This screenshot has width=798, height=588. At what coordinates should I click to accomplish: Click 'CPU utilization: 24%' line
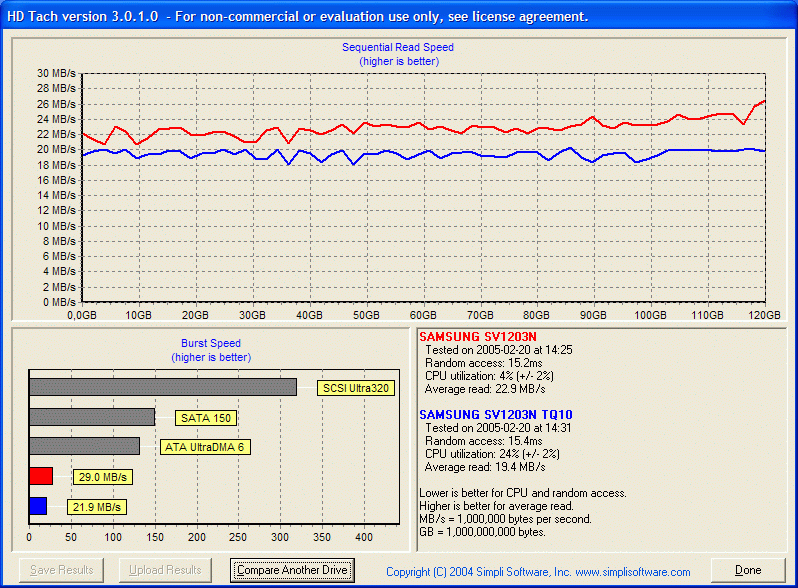click(493, 454)
